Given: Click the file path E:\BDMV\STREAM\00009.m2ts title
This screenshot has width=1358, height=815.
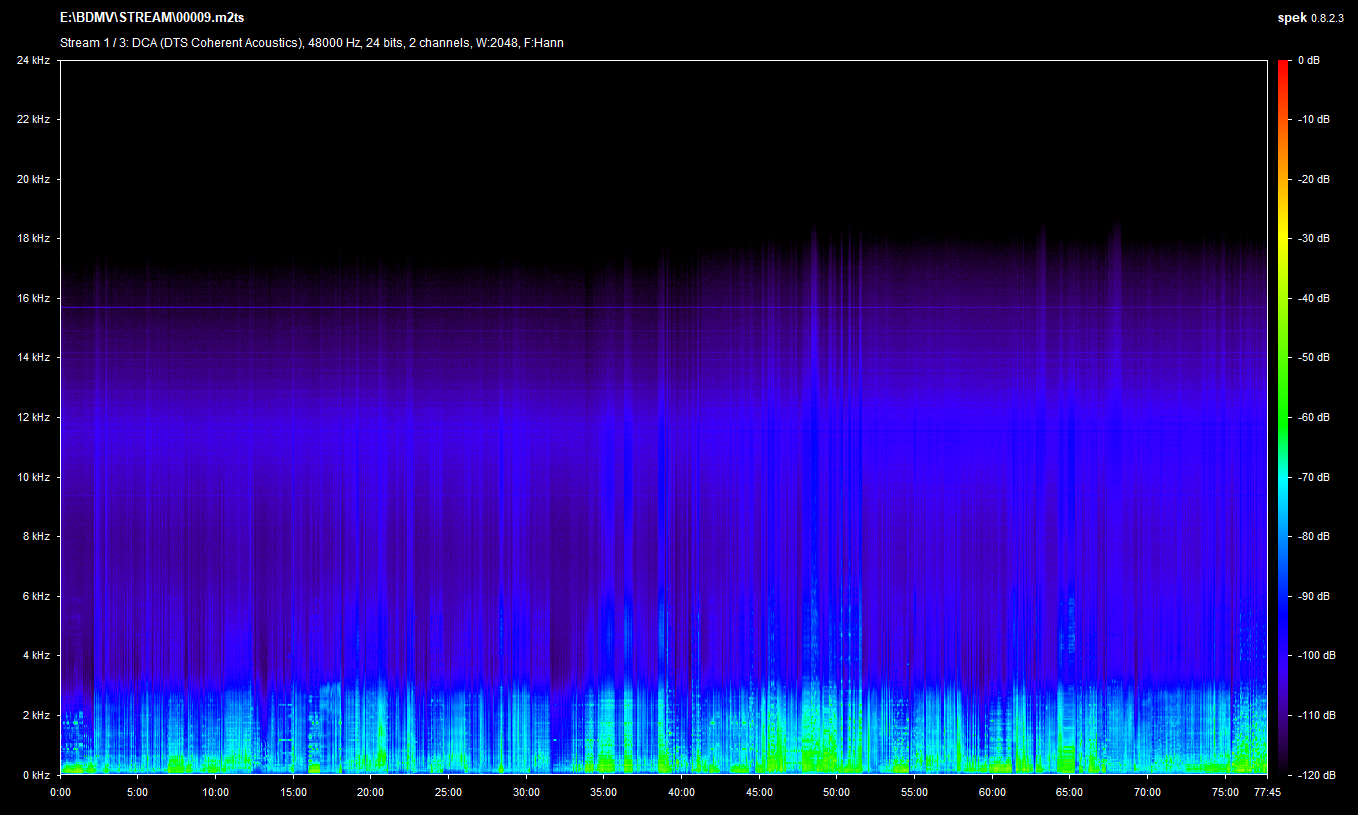Looking at the screenshot, I should [x=152, y=18].
